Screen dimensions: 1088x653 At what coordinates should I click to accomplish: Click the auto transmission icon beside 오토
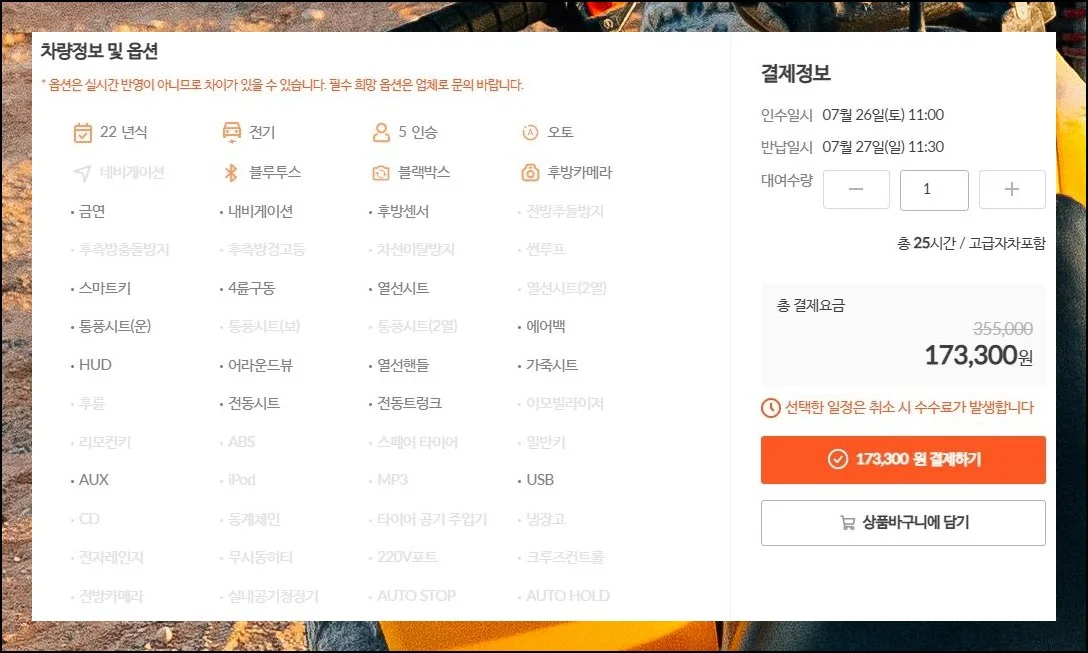[x=530, y=133]
